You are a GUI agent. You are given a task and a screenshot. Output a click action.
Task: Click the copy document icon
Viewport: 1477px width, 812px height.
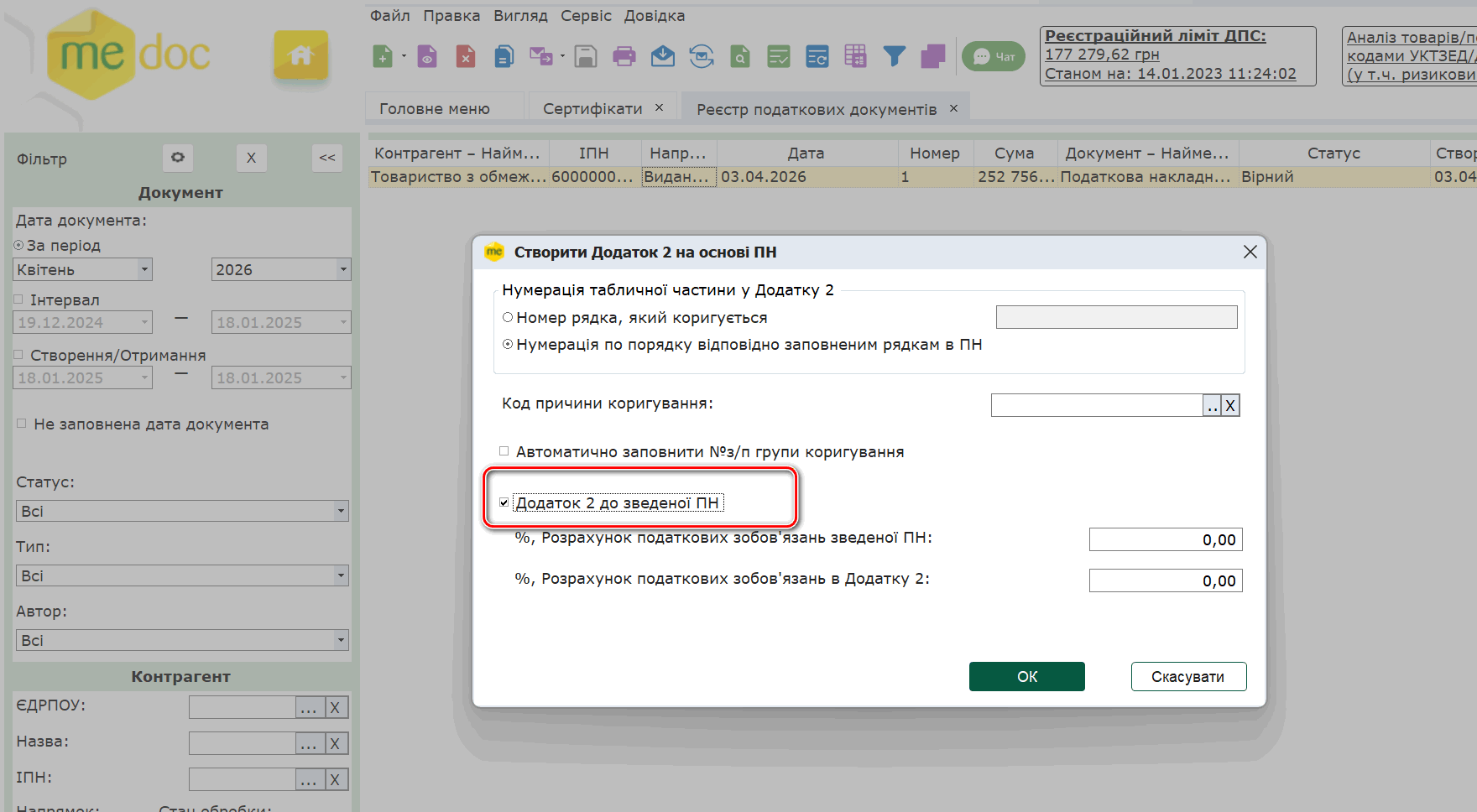click(x=504, y=56)
